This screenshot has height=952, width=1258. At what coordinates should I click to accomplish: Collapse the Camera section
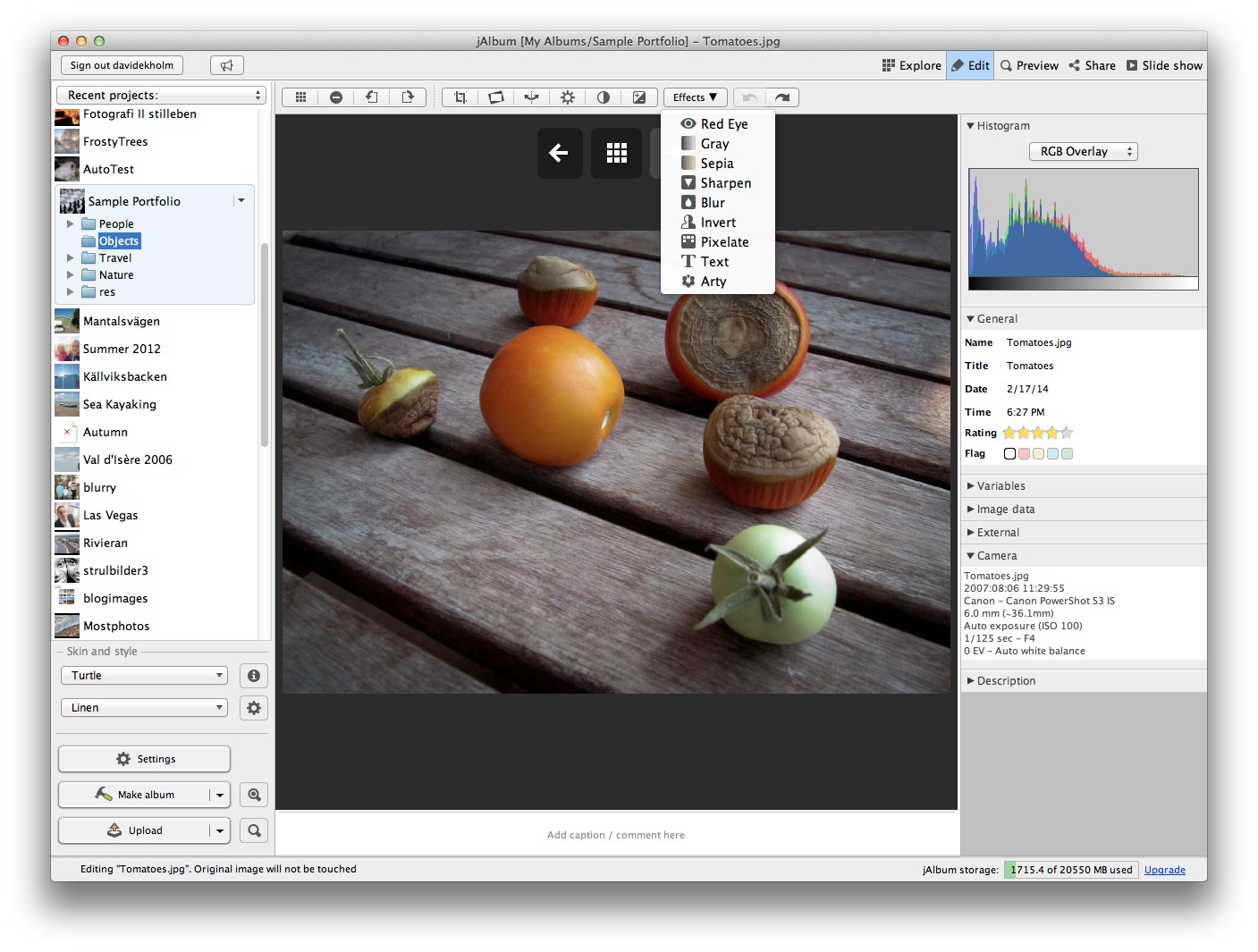[971, 556]
